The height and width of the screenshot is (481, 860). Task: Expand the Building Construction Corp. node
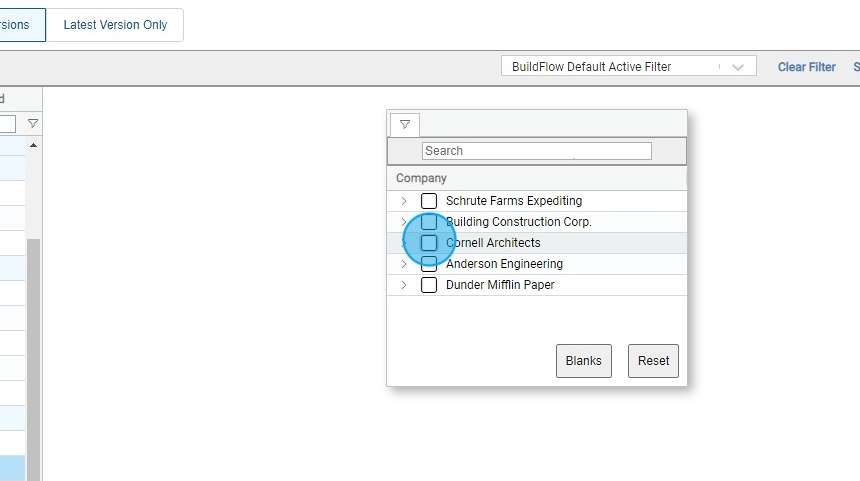(404, 222)
